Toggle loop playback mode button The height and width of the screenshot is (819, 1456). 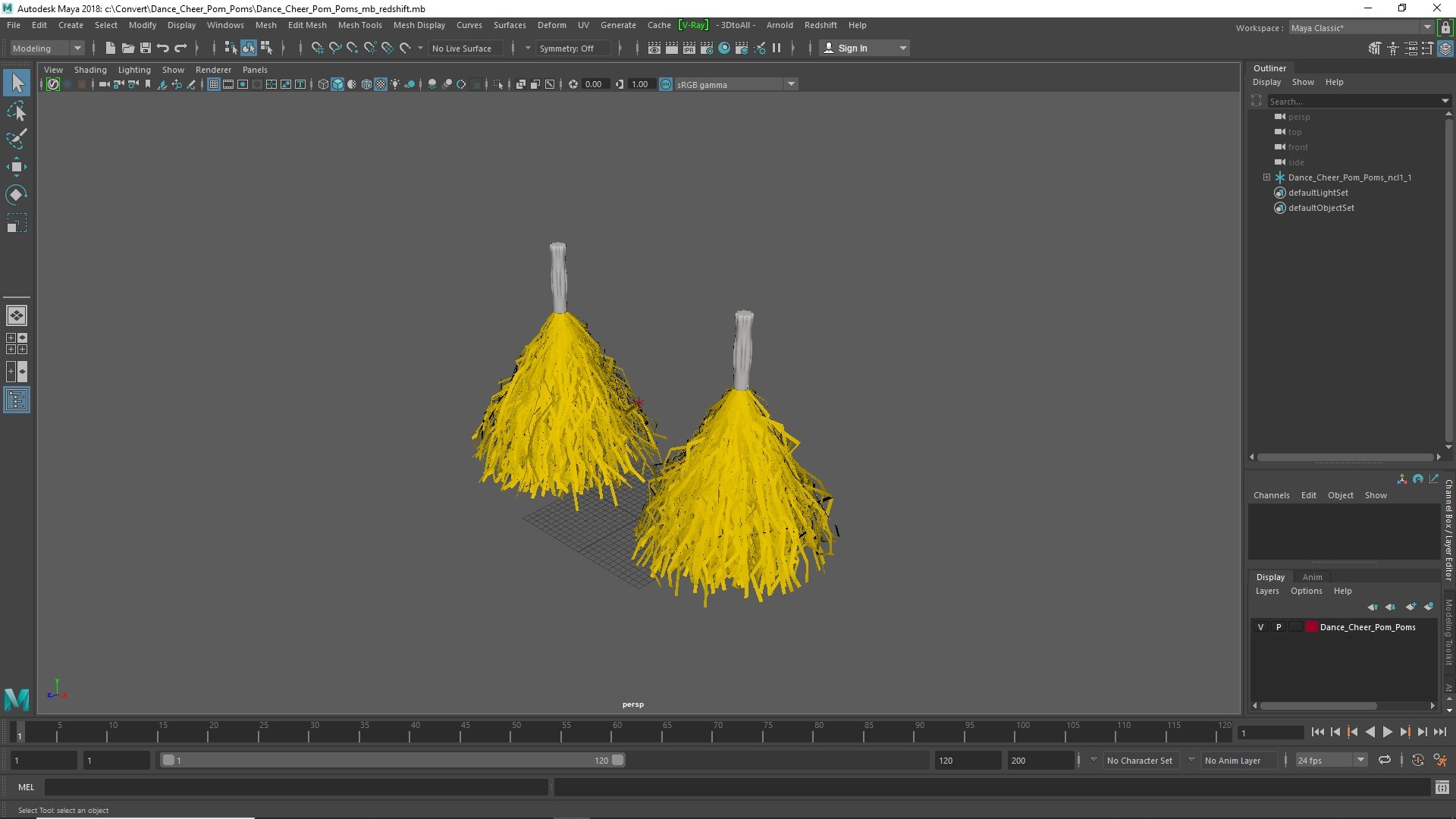(x=1385, y=760)
